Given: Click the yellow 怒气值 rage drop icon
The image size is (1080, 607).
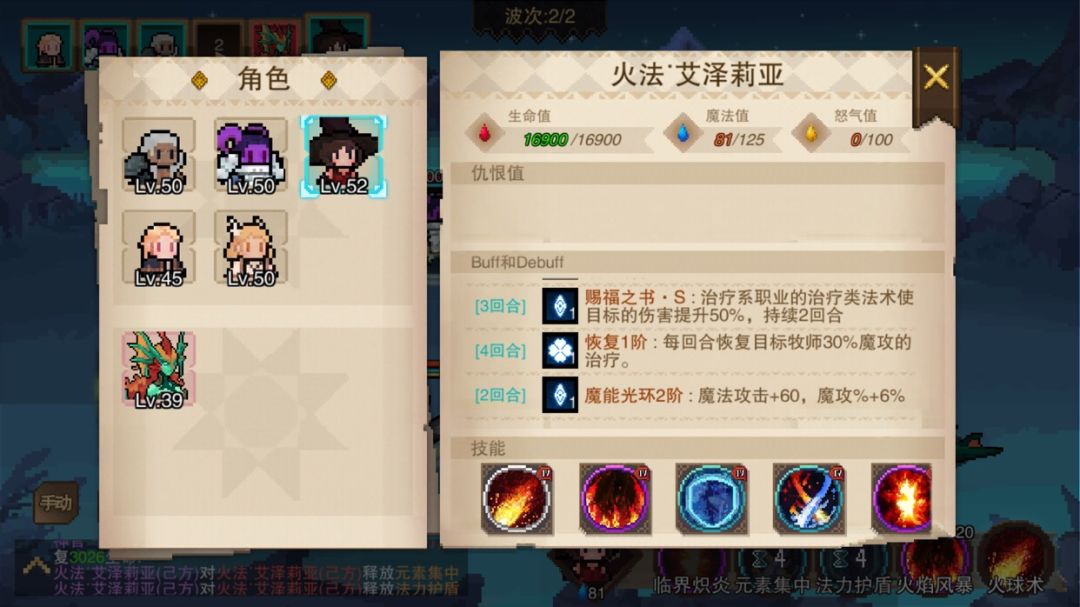Looking at the screenshot, I should click(x=811, y=132).
